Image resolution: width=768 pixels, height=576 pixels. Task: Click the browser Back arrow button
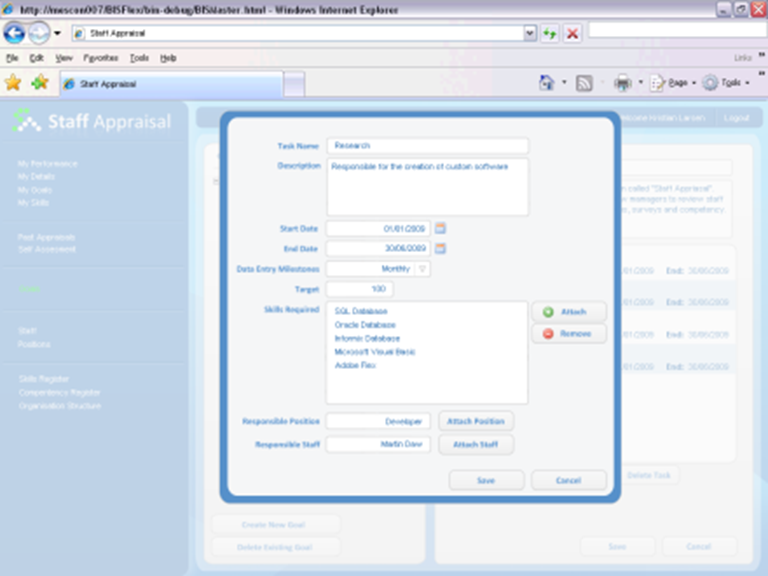click(14, 33)
